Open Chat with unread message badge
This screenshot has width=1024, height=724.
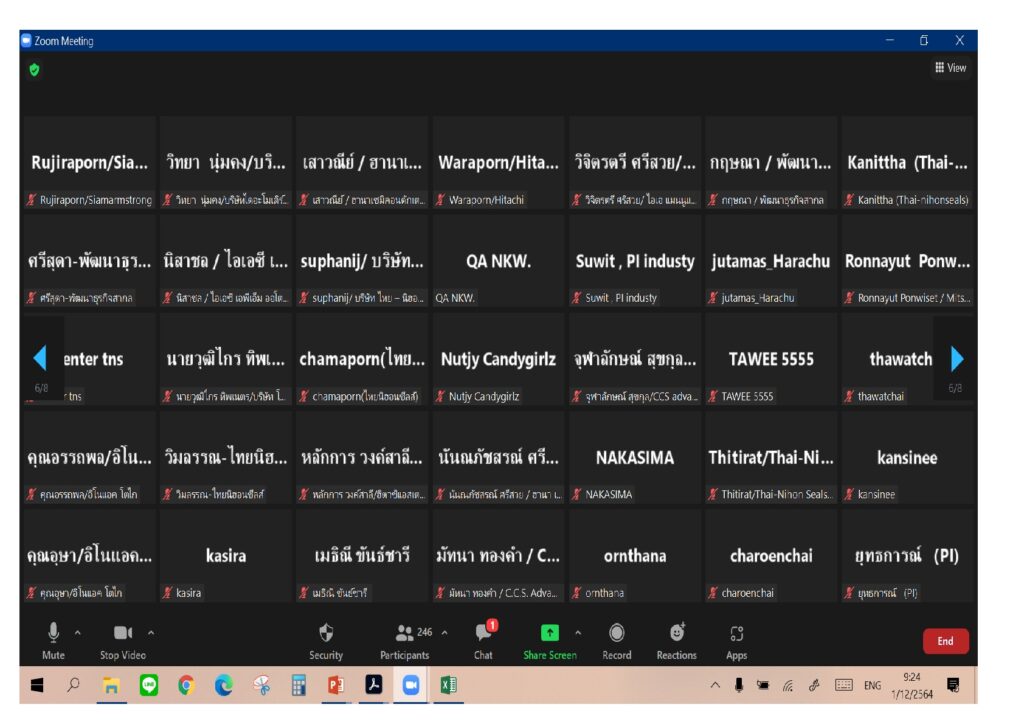(x=484, y=640)
